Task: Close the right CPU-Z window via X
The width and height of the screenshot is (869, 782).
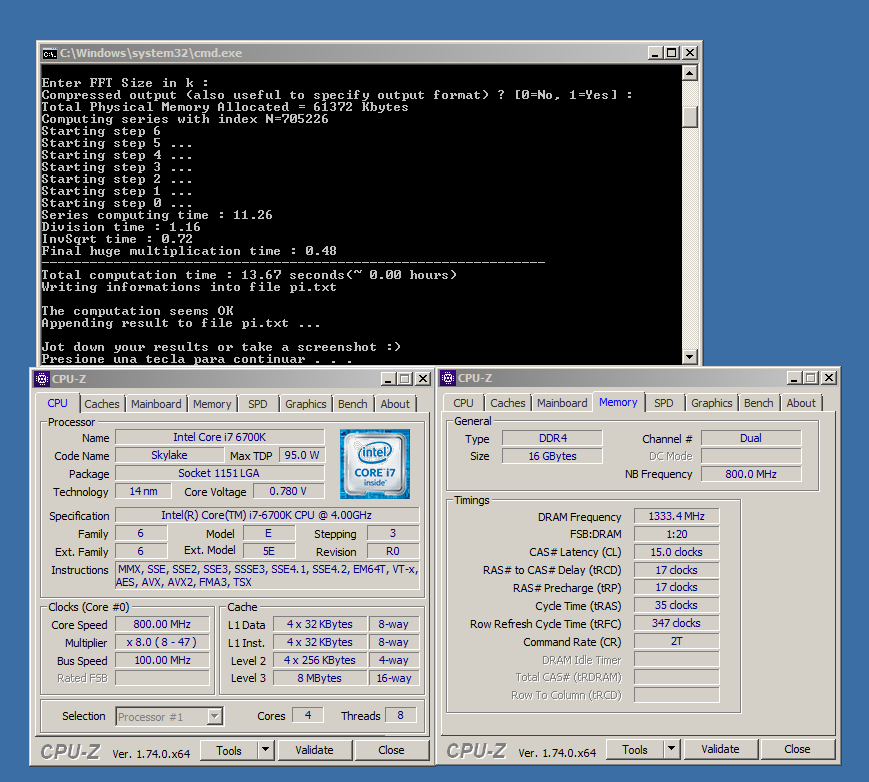Action: pos(829,377)
